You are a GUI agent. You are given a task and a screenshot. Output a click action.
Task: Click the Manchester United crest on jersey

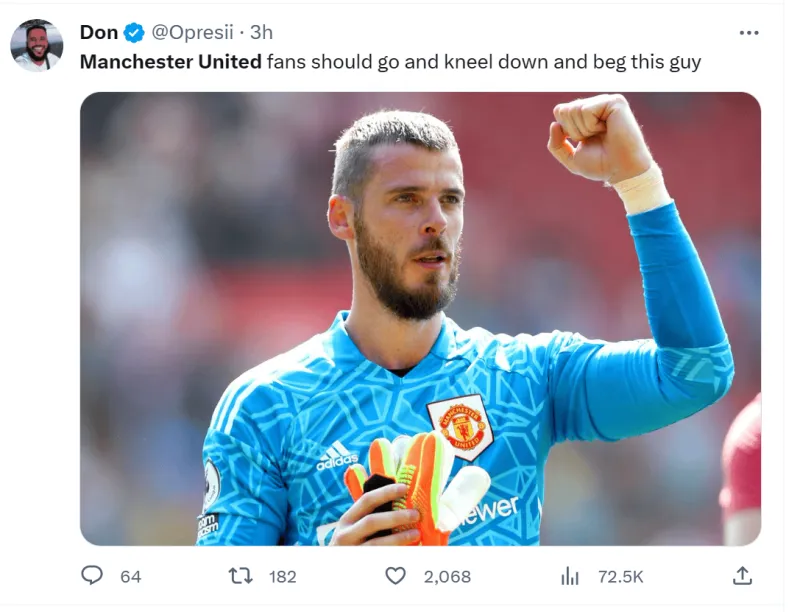pyautogui.click(x=460, y=427)
